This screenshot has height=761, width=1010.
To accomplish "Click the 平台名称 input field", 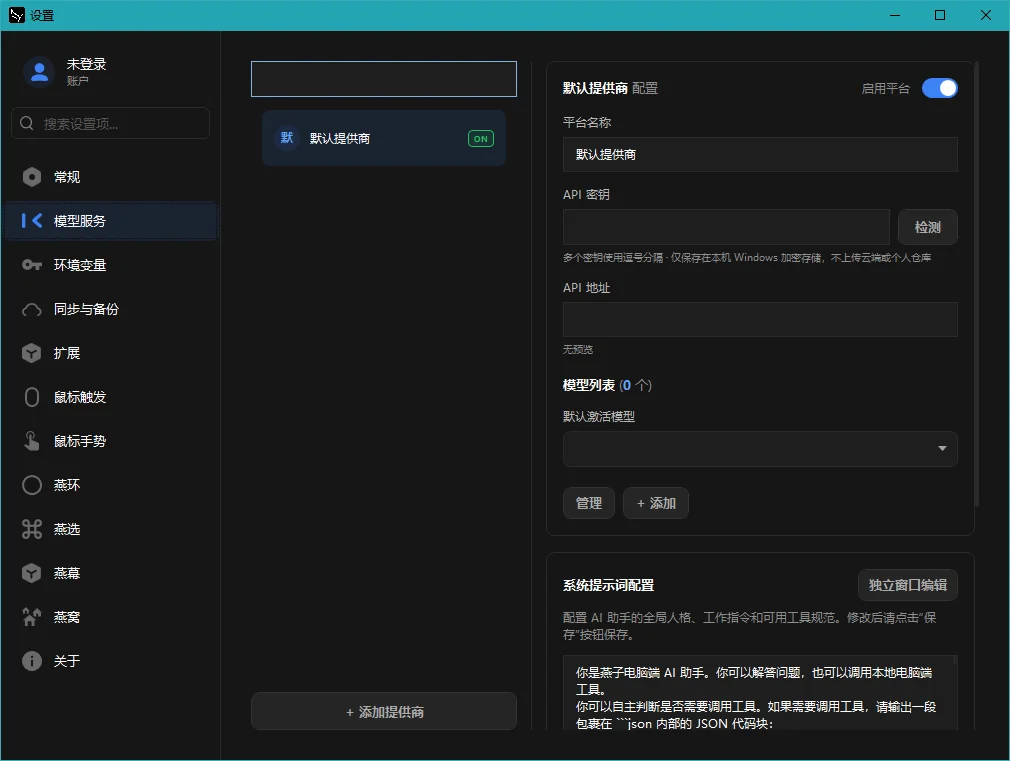I will tap(760, 155).
